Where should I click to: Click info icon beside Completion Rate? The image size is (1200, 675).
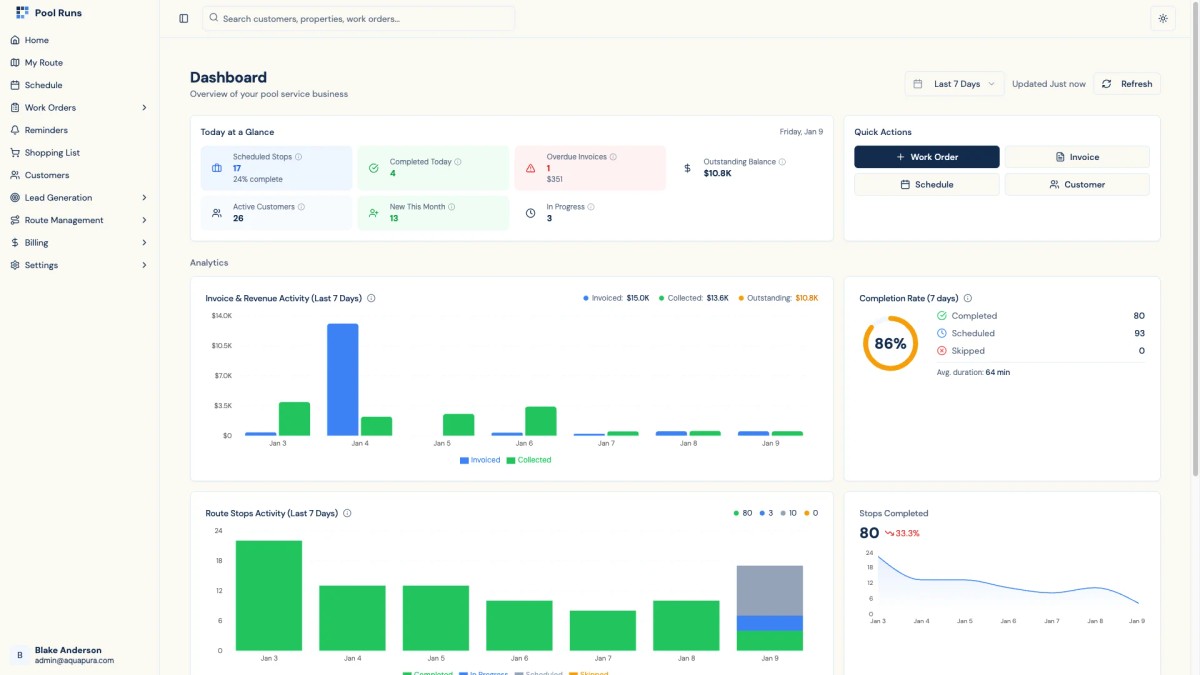pyautogui.click(x=968, y=298)
